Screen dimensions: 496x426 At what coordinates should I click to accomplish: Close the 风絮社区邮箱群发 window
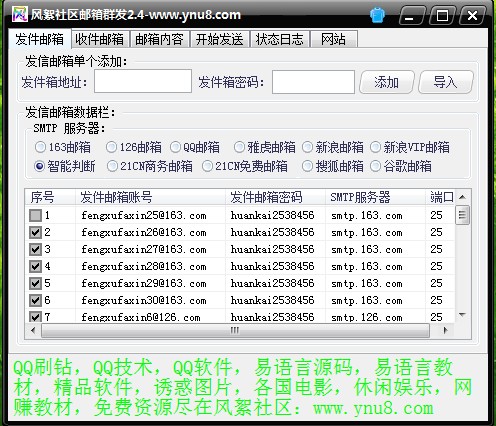[472, 15]
